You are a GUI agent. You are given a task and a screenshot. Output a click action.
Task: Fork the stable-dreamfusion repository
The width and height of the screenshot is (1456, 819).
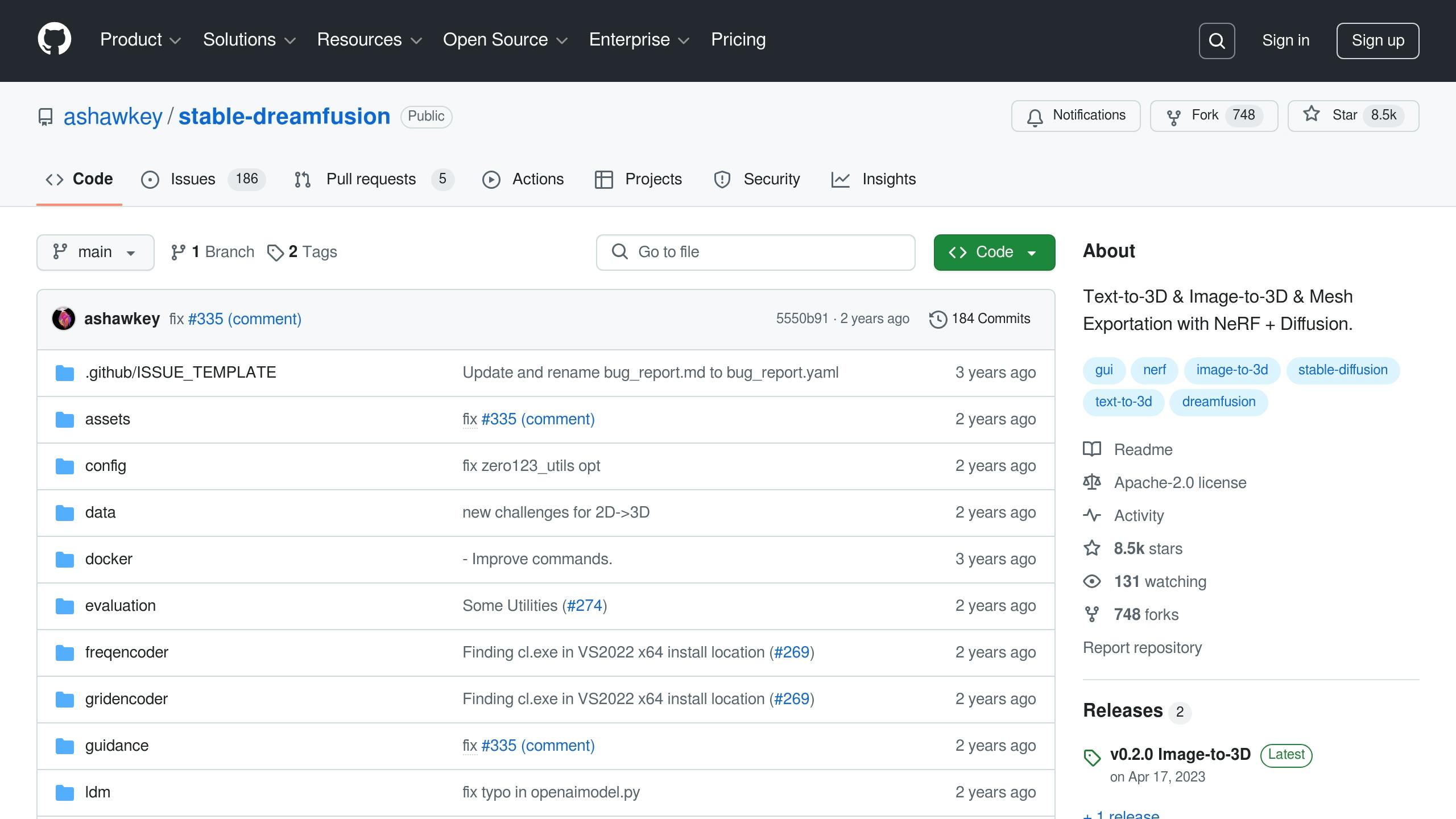coord(1214,116)
